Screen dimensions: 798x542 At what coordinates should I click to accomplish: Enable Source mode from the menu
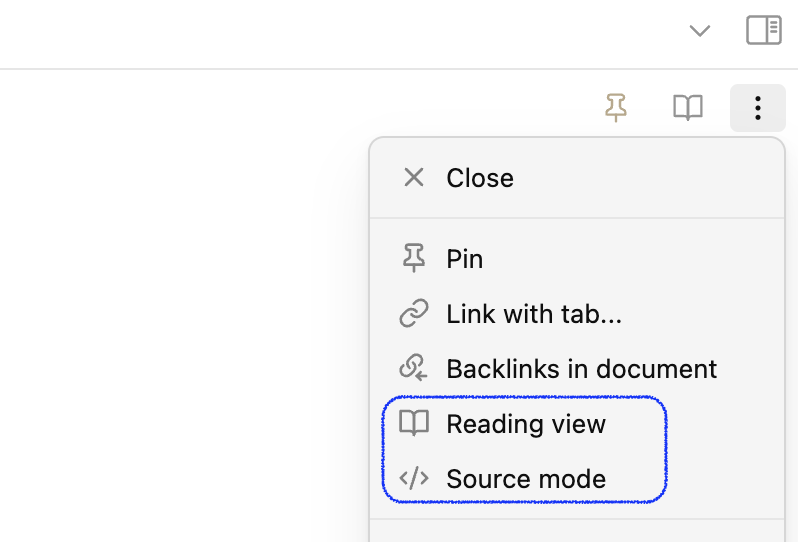click(x=526, y=479)
